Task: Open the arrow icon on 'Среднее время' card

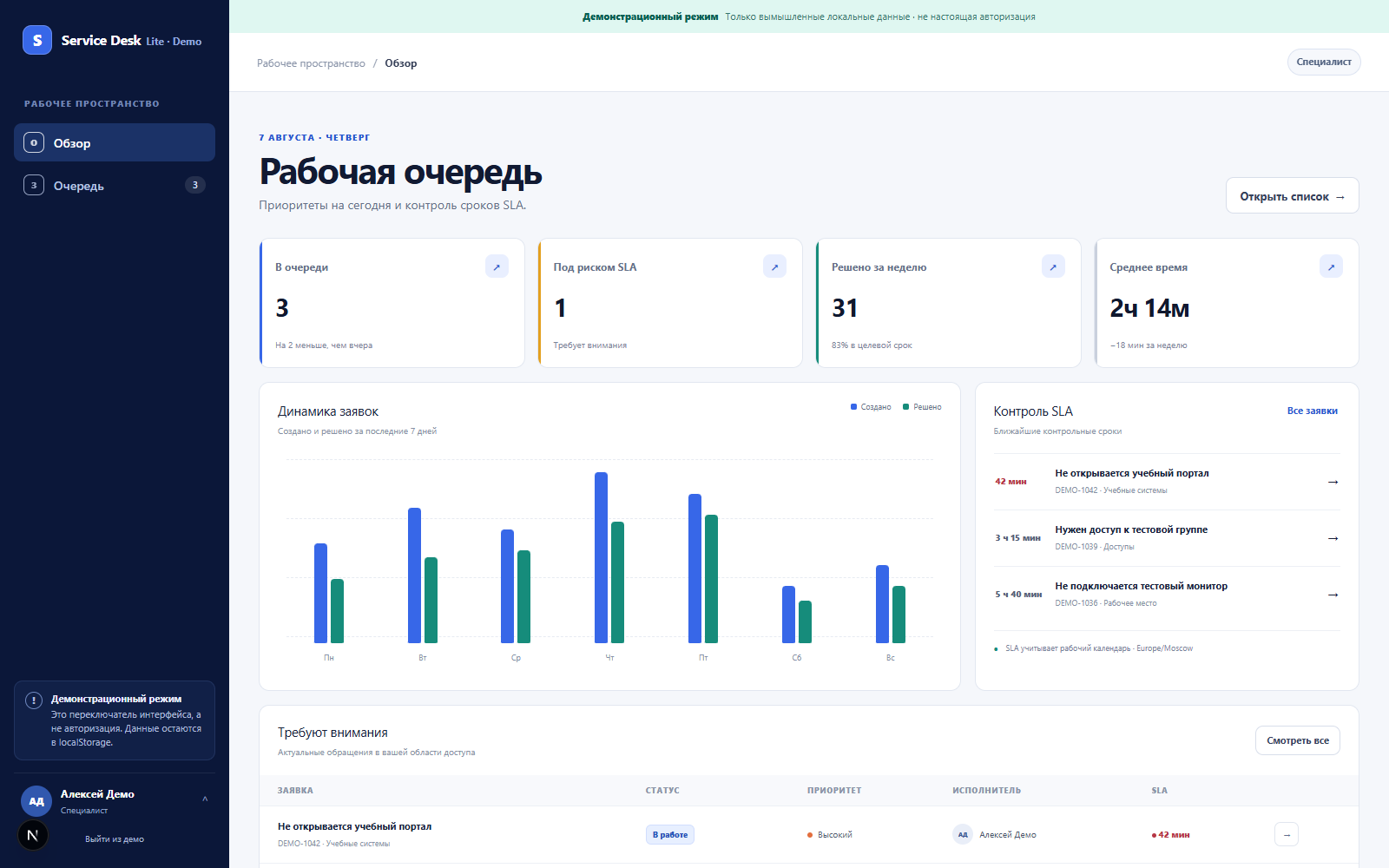Action: [1331, 266]
